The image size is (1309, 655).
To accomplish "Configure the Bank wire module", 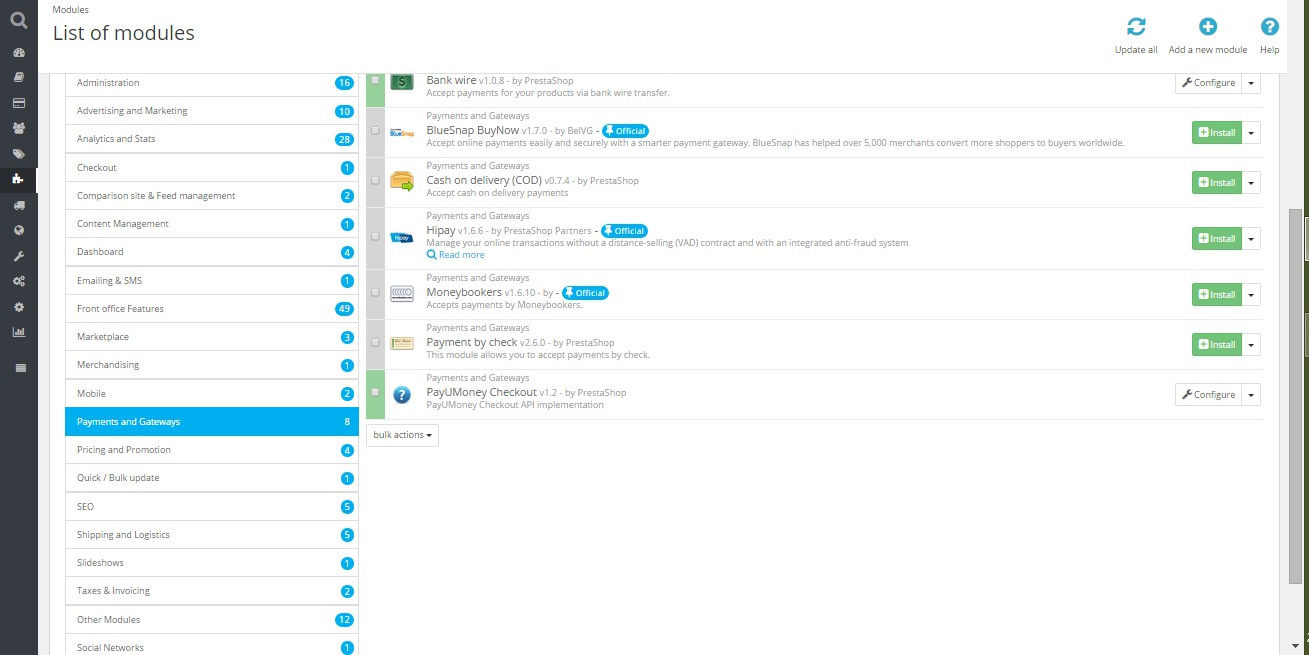I will point(1208,83).
